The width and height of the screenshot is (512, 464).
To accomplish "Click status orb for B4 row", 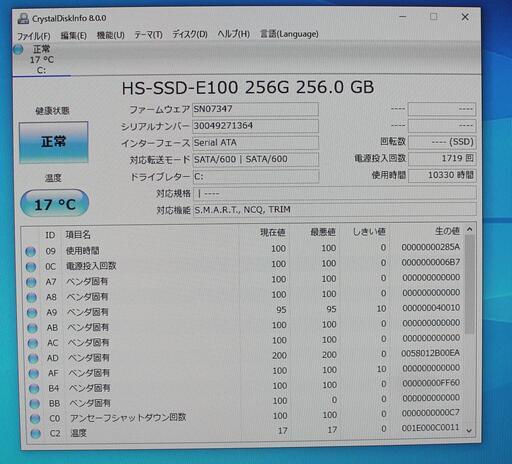I will pos(34,389).
